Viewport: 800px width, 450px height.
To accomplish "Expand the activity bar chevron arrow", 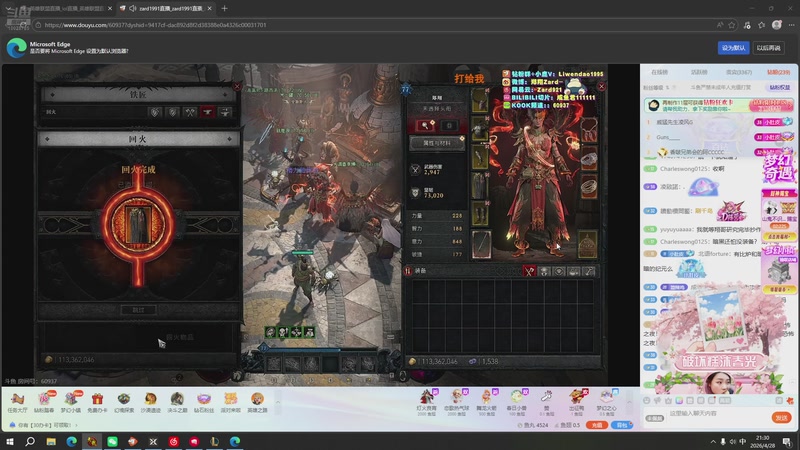I will pos(278,402).
